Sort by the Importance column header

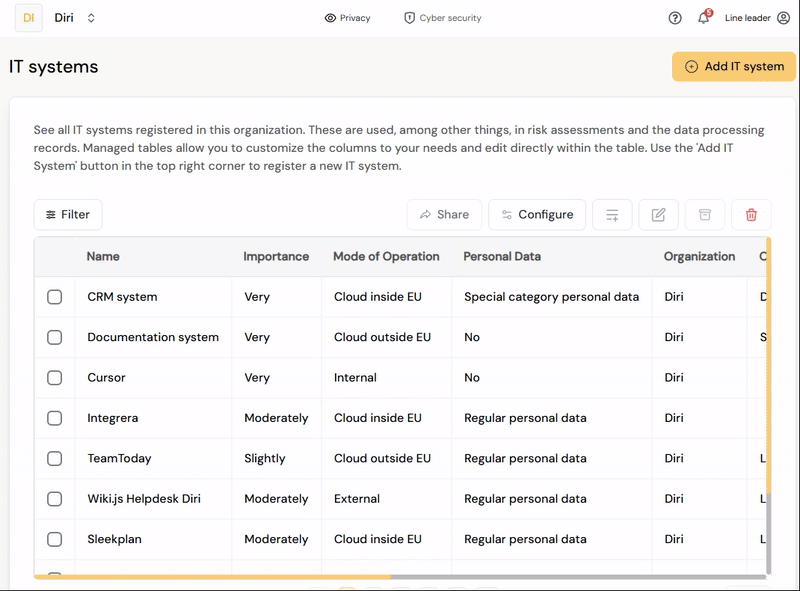click(276, 256)
